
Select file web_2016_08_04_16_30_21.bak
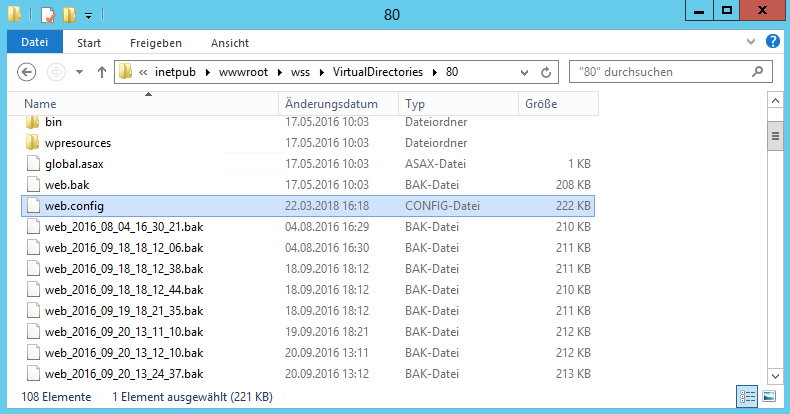click(124, 227)
